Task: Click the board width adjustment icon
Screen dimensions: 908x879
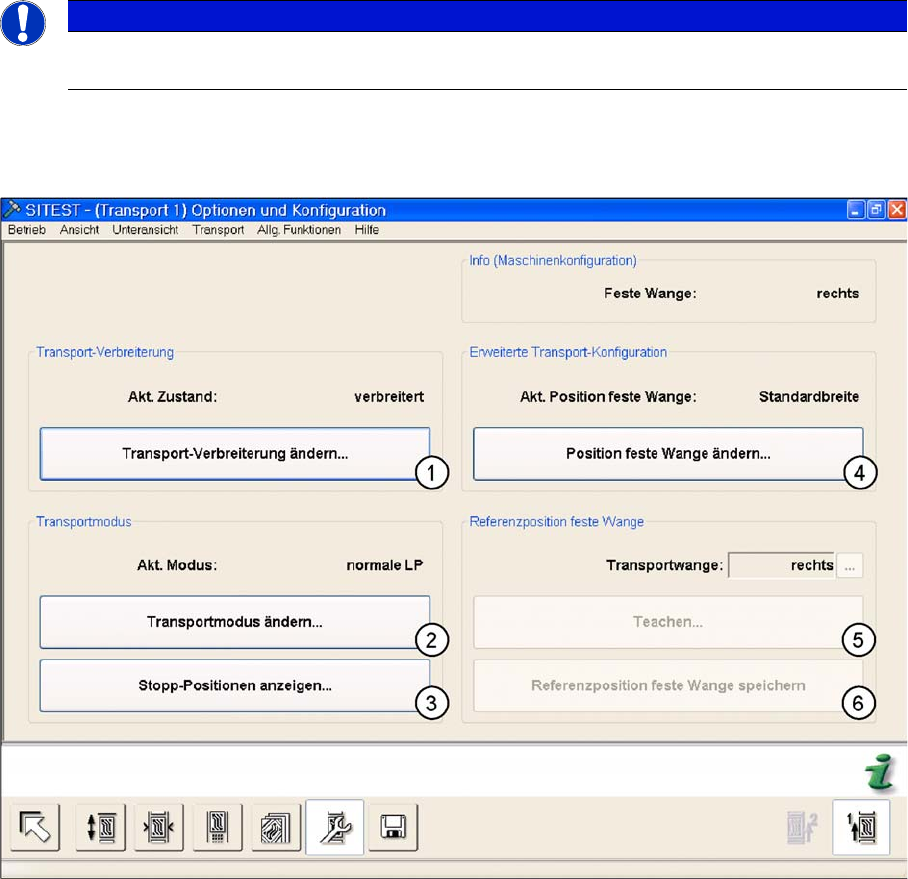Action: (160, 828)
